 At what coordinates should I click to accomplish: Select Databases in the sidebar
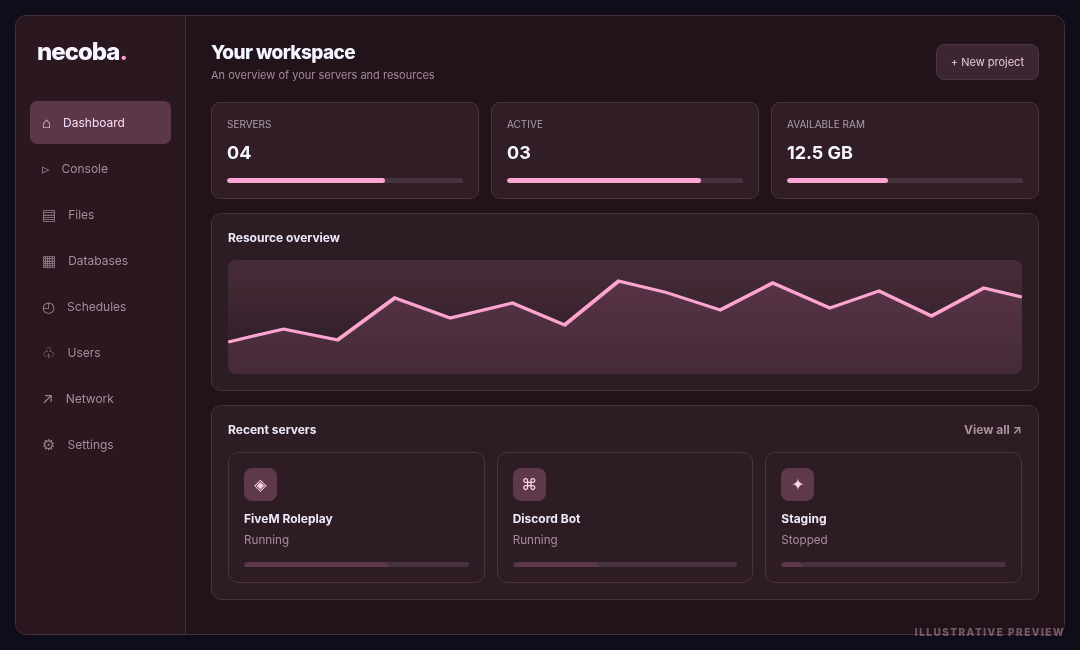pos(101,261)
